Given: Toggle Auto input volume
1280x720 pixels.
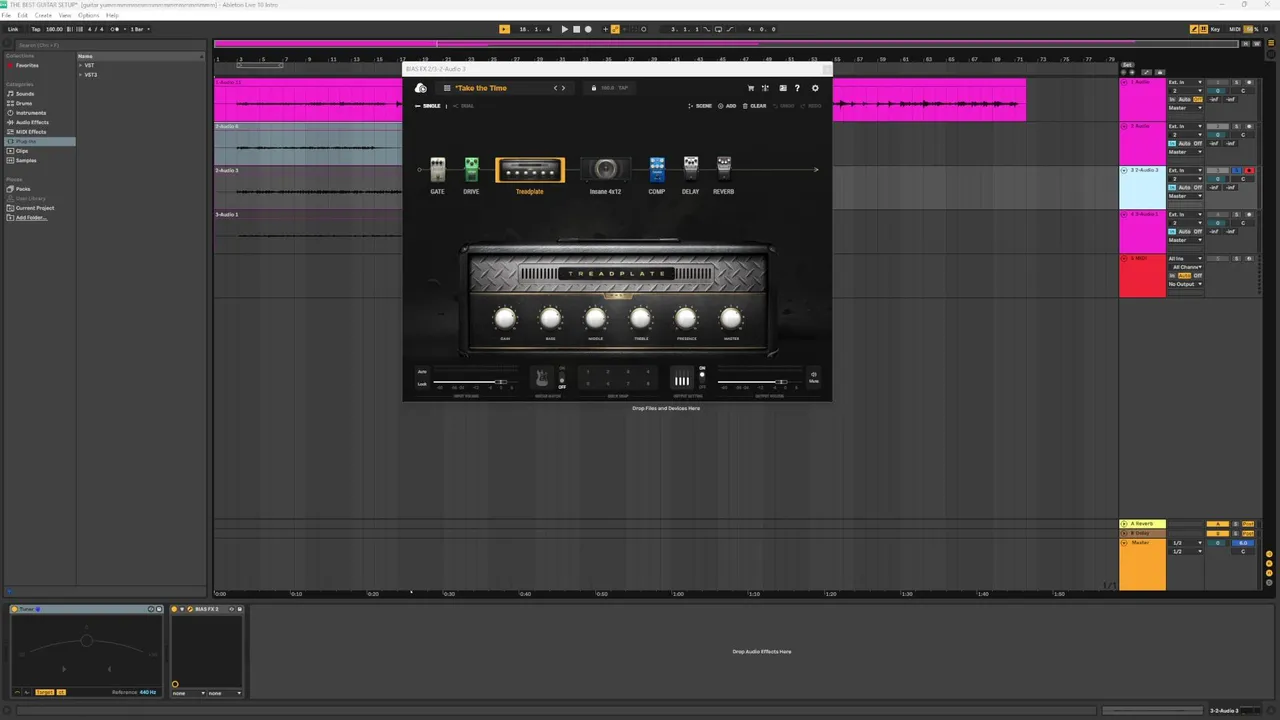Looking at the screenshot, I should [x=422, y=372].
